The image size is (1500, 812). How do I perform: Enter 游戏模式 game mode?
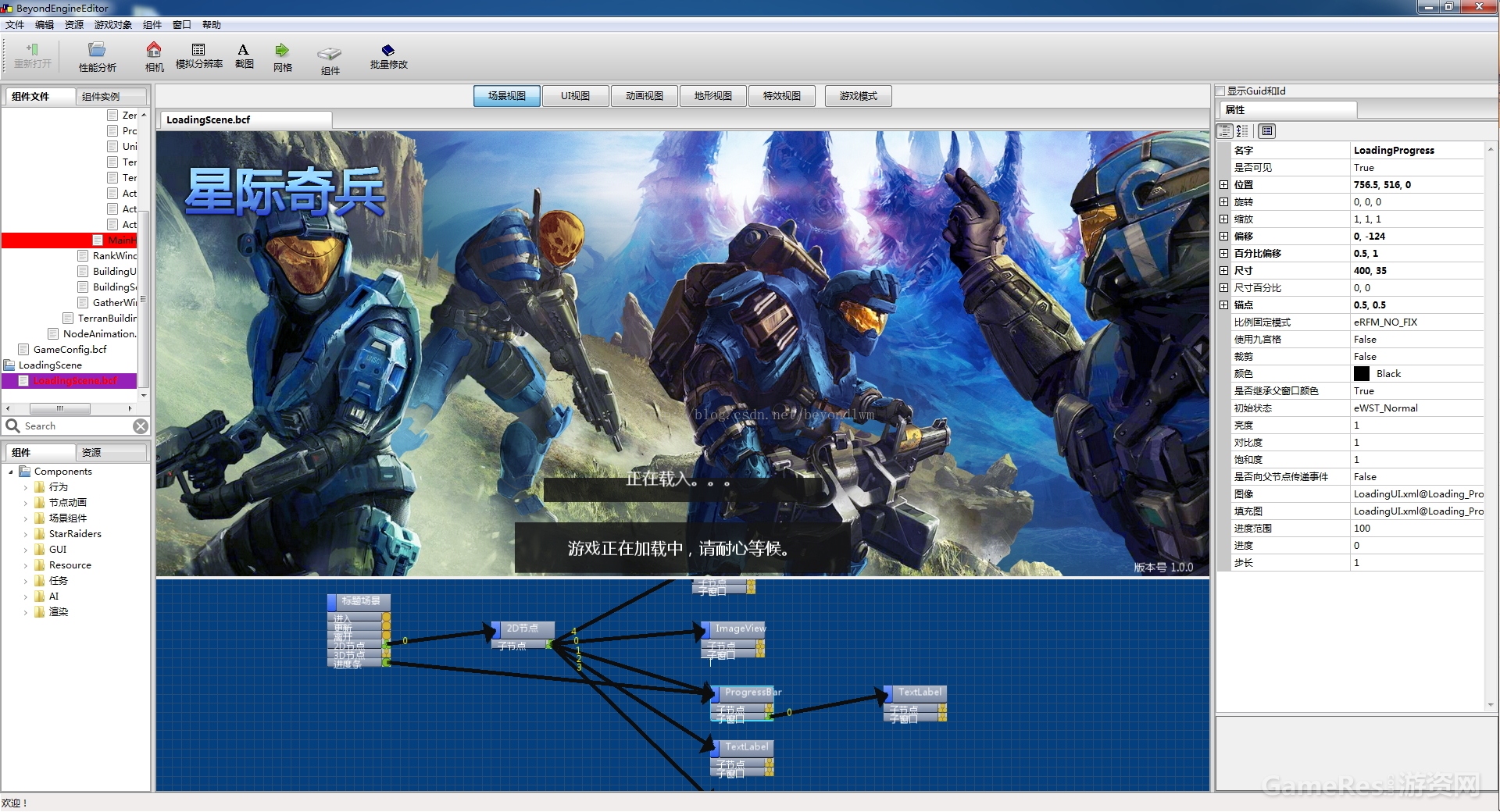pyautogui.click(x=858, y=96)
